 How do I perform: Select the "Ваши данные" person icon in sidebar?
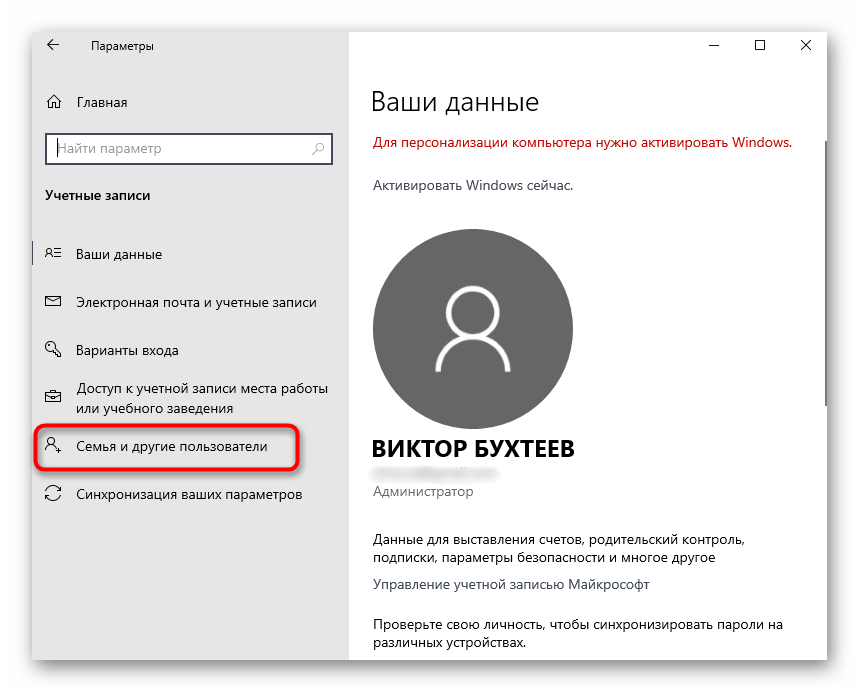[53, 253]
